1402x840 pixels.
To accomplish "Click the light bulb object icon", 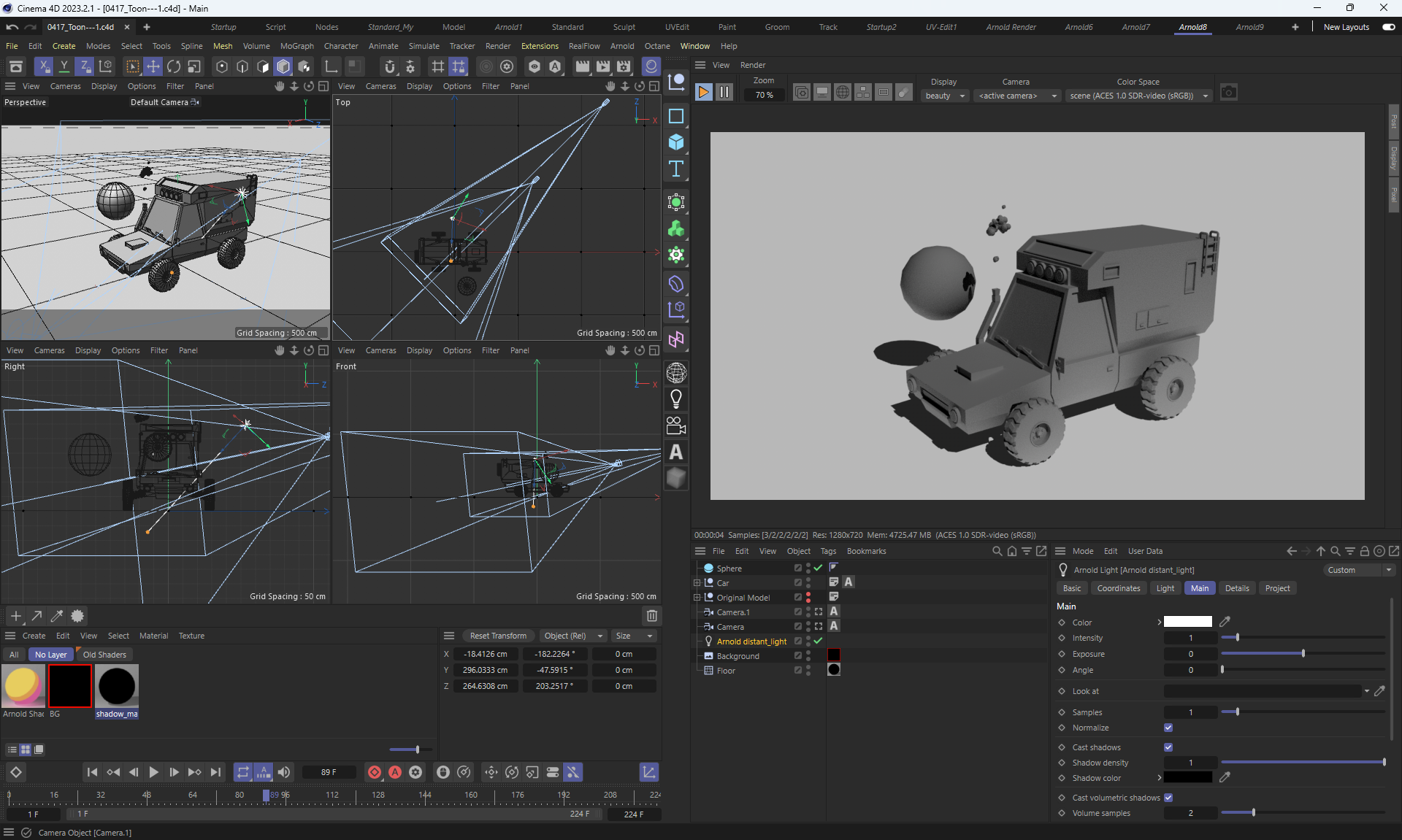I will click(x=676, y=399).
